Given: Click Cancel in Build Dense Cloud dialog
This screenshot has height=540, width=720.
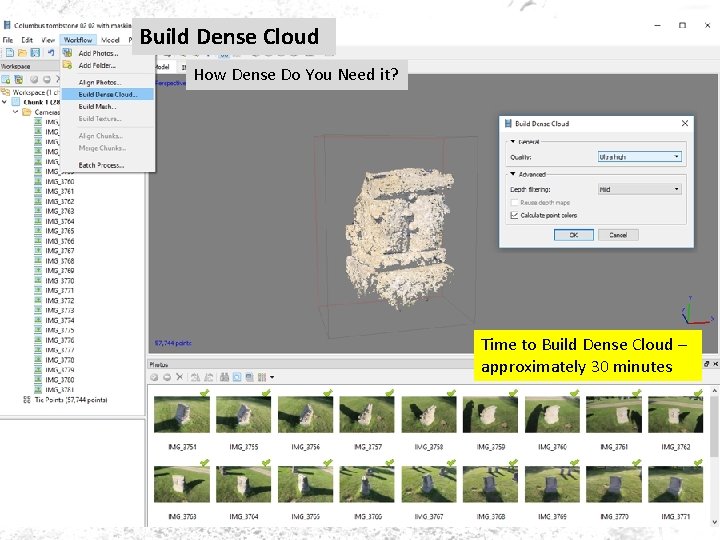Looking at the screenshot, I should (618, 235).
